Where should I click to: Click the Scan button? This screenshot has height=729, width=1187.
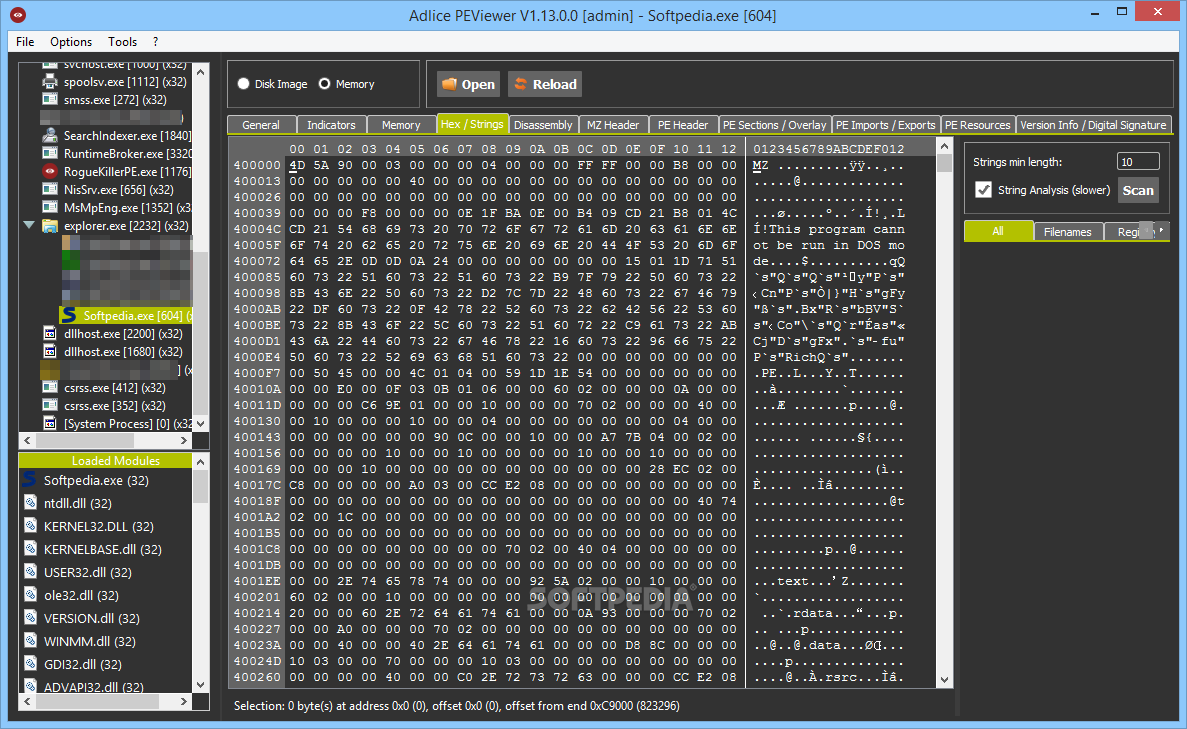[x=1138, y=190]
